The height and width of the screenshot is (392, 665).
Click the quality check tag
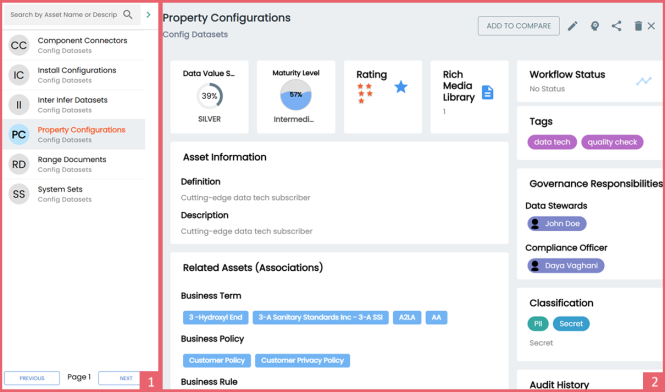(x=612, y=142)
